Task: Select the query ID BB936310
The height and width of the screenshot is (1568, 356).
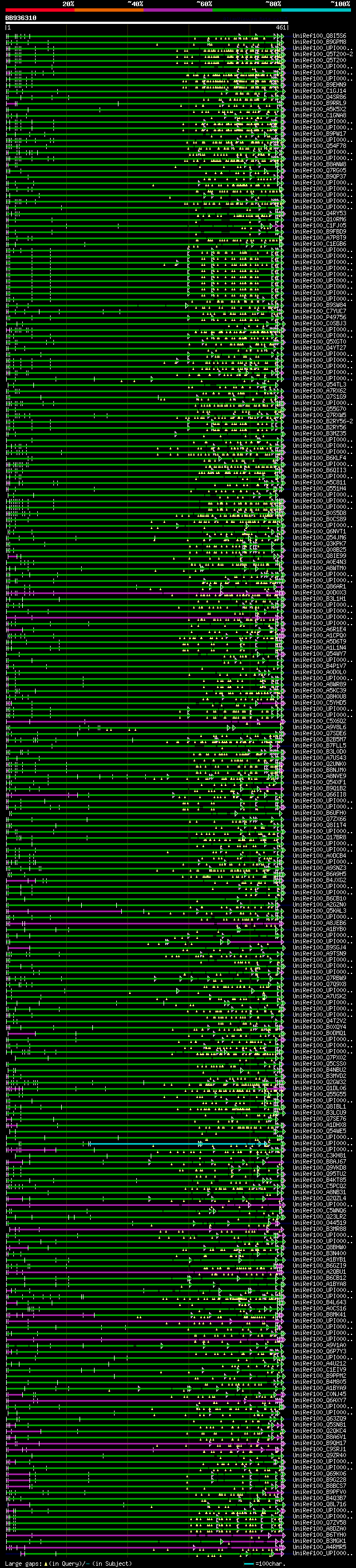Action: tap(21, 18)
